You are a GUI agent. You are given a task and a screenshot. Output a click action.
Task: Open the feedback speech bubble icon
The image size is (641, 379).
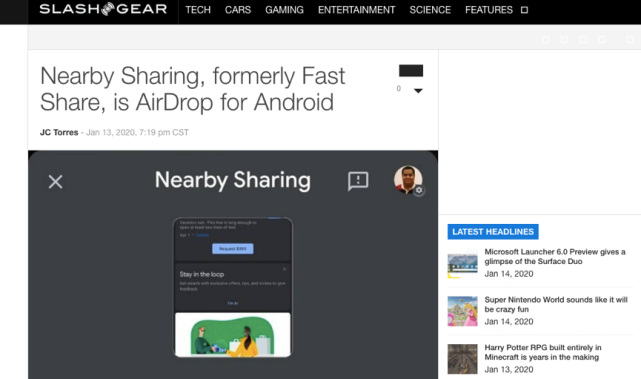[x=358, y=181]
